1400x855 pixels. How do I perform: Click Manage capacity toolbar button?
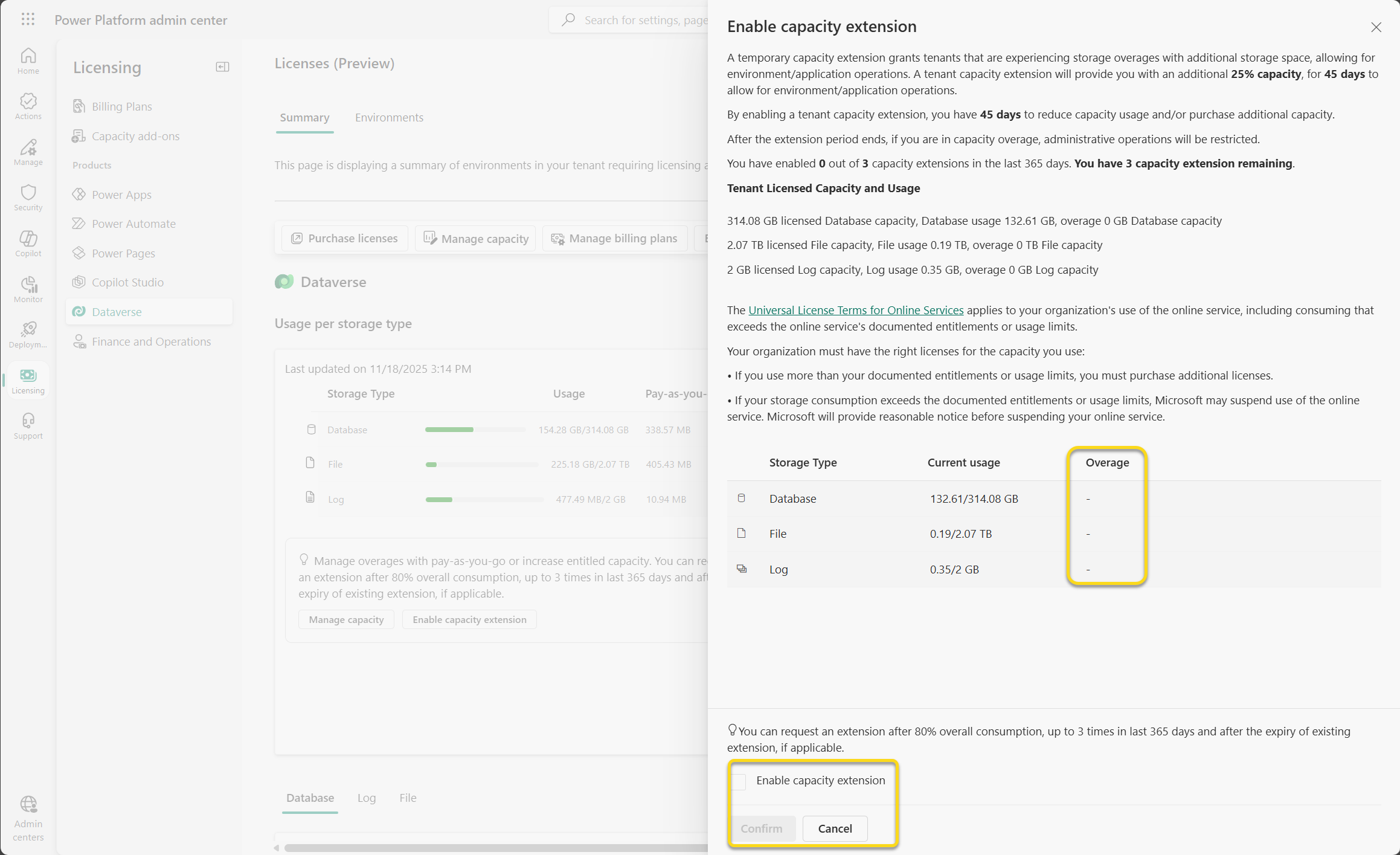[476, 239]
